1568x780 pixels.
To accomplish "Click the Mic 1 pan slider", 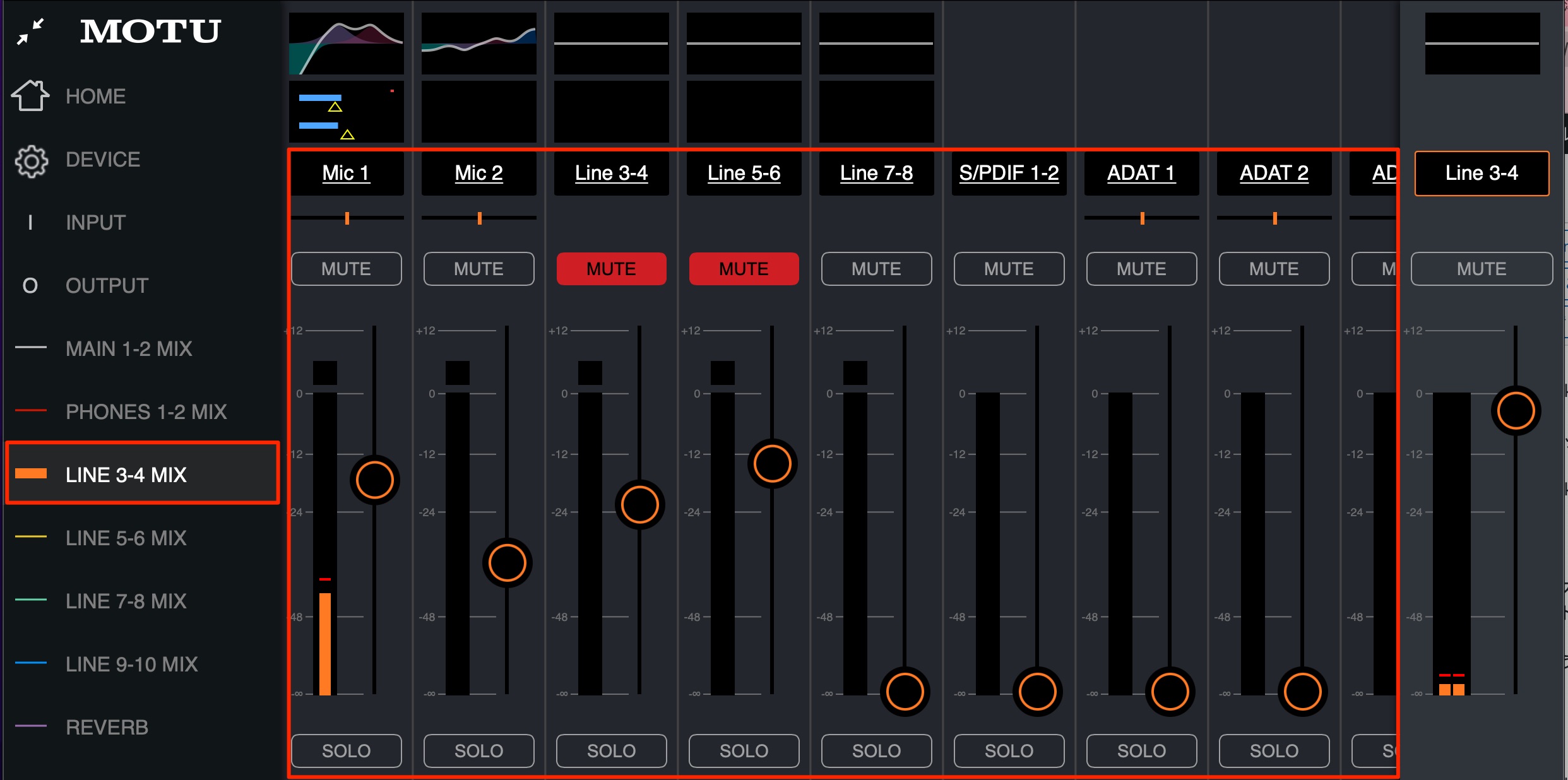I will (x=347, y=218).
